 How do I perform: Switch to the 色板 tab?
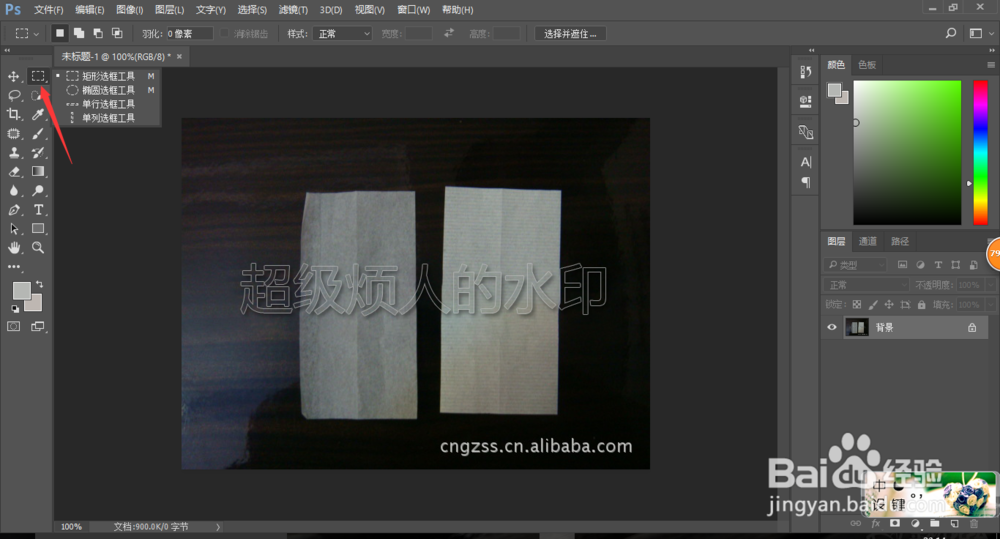867,64
